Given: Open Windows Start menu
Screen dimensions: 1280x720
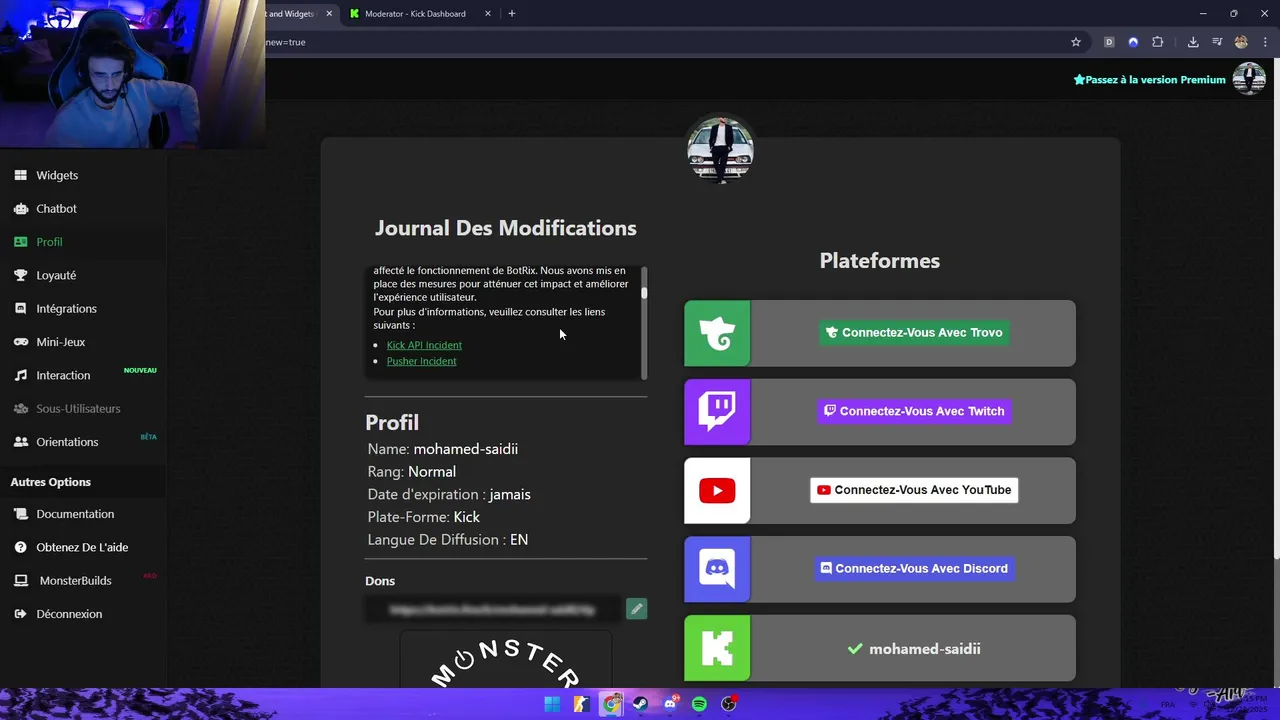Looking at the screenshot, I should click(x=552, y=704).
